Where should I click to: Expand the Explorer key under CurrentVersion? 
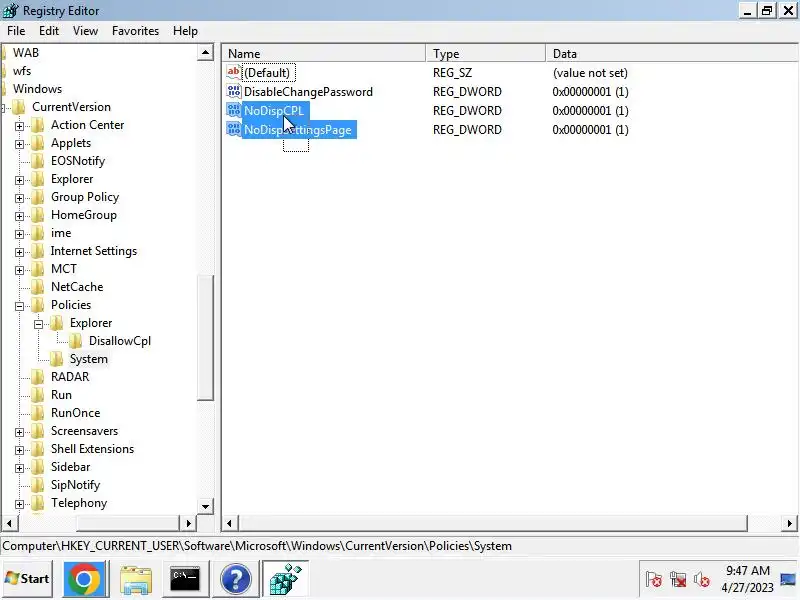click(x=19, y=180)
